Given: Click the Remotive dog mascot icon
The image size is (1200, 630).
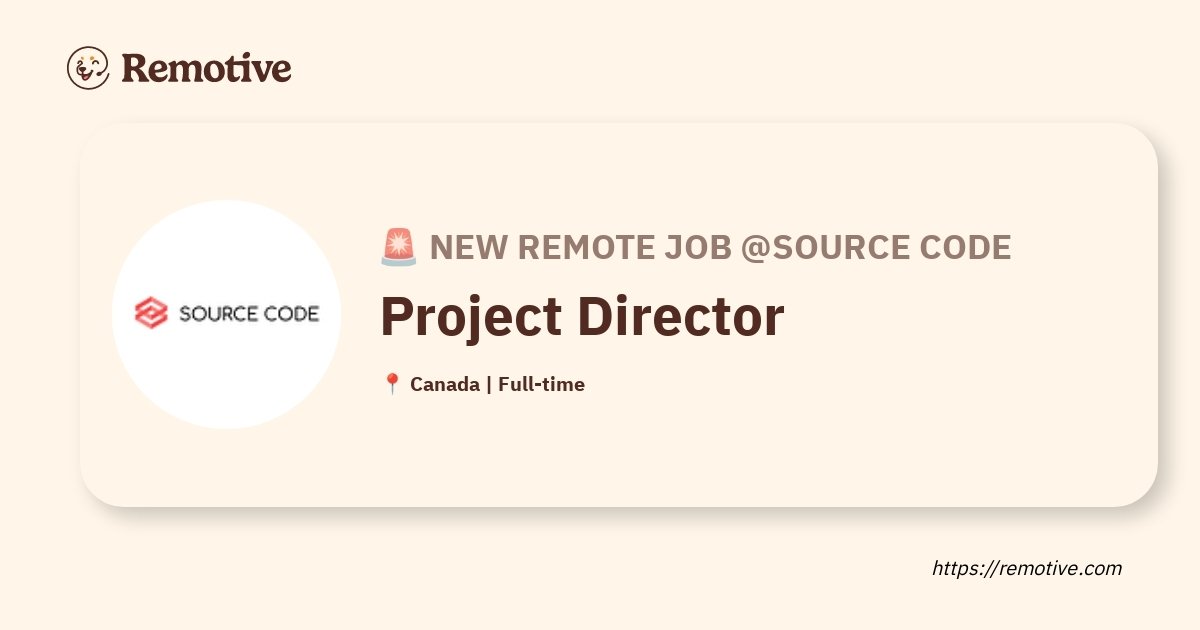Looking at the screenshot, I should pyautogui.click(x=88, y=68).
